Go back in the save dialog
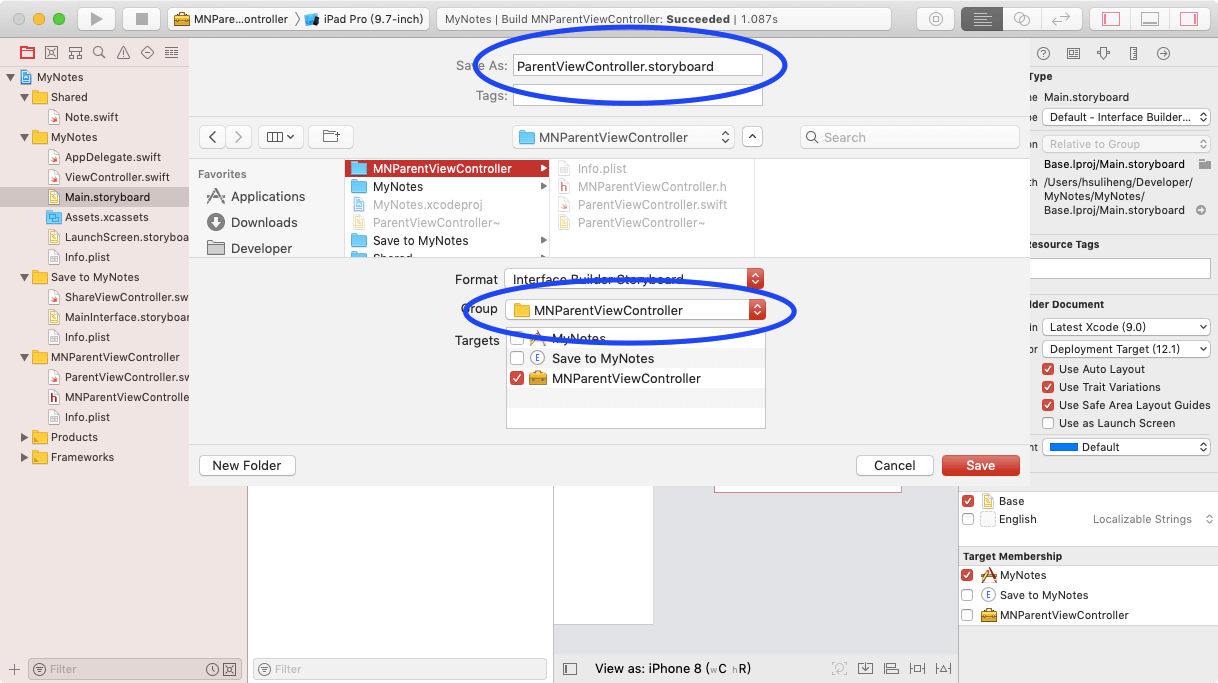 point(213,137)
